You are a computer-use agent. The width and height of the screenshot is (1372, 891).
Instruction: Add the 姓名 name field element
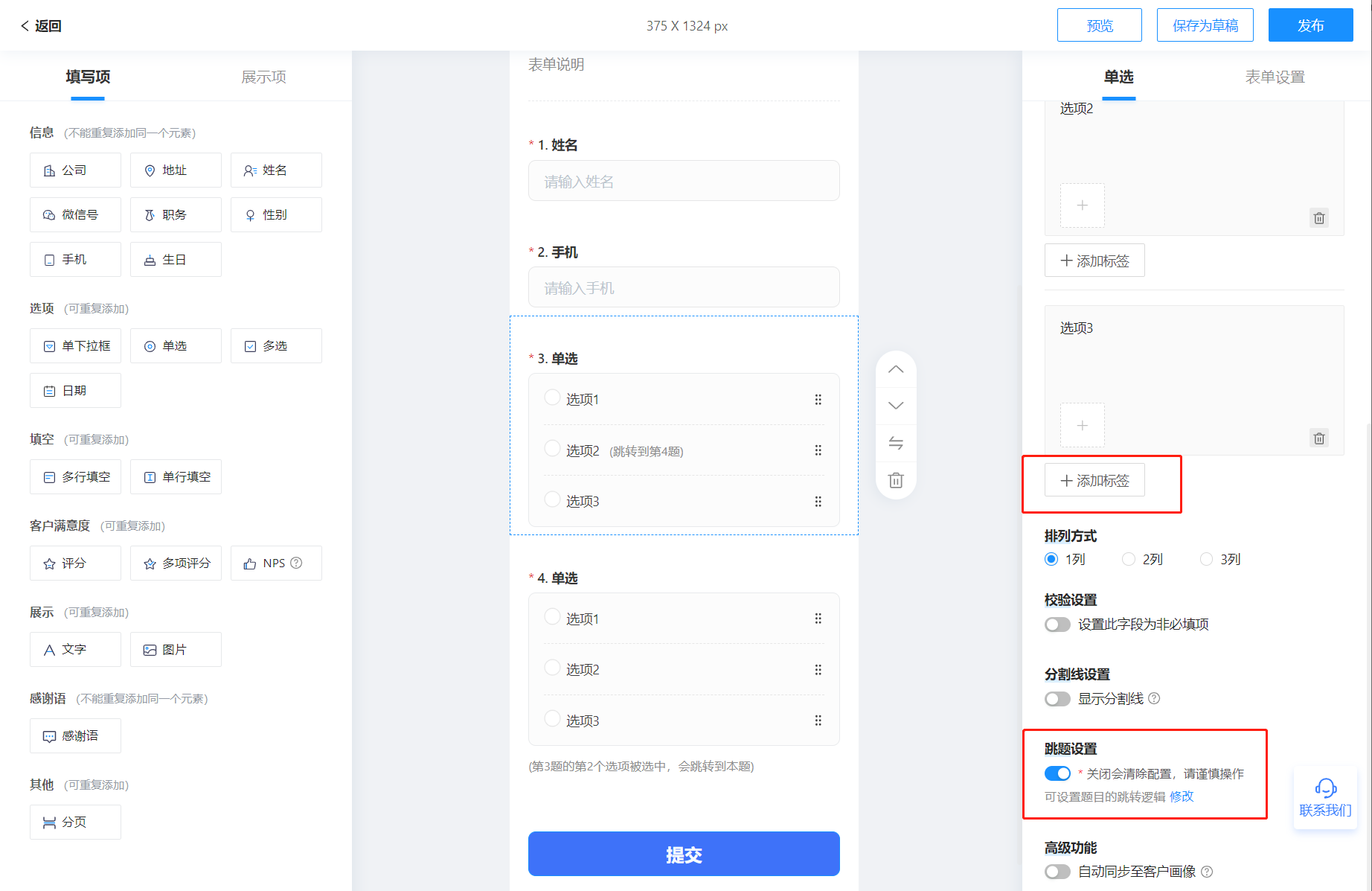[276, 170]
